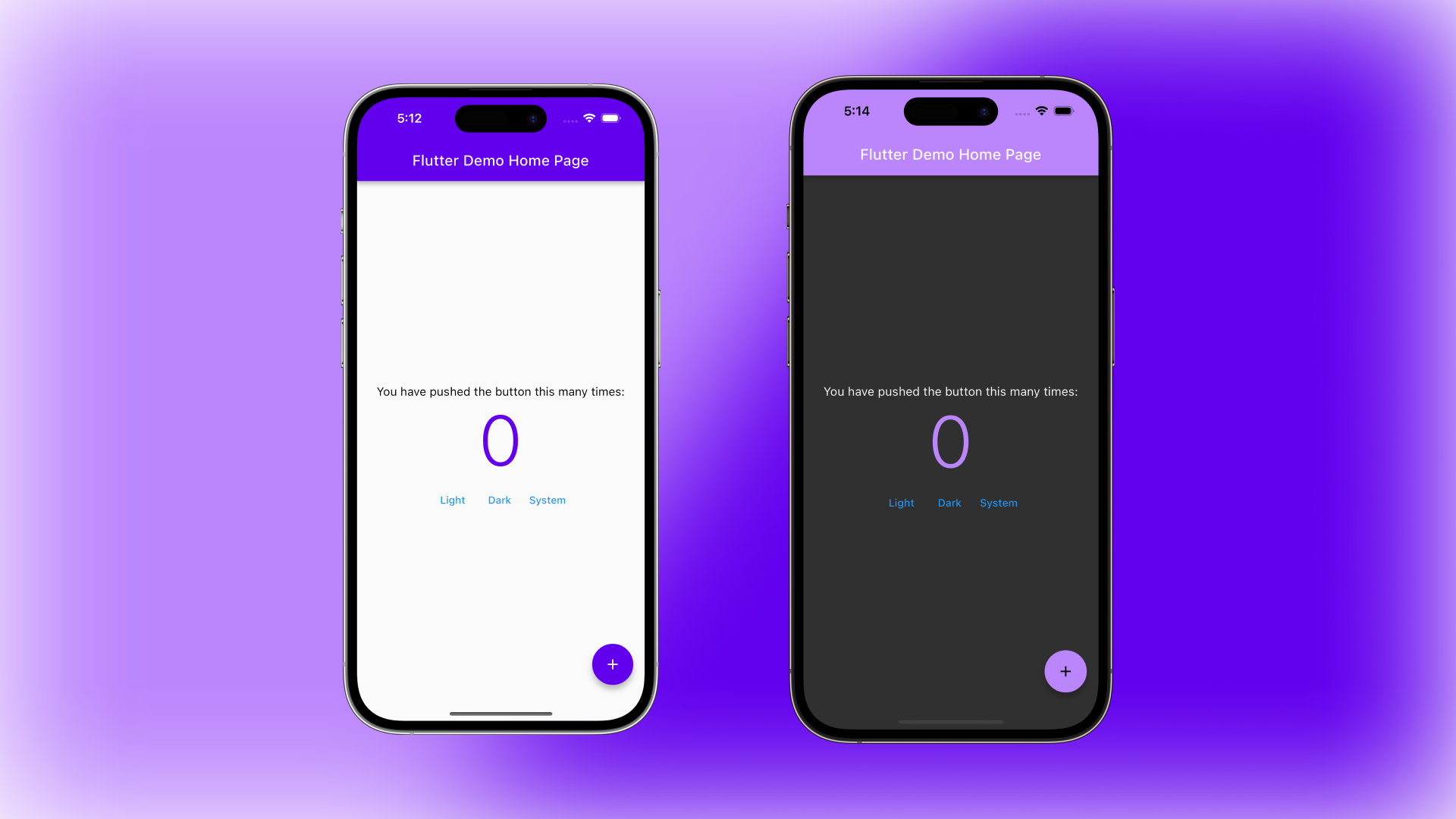Screen dimensions: 1456x819
Task: Tap the purple counter display 0
Action: point(500,440)
